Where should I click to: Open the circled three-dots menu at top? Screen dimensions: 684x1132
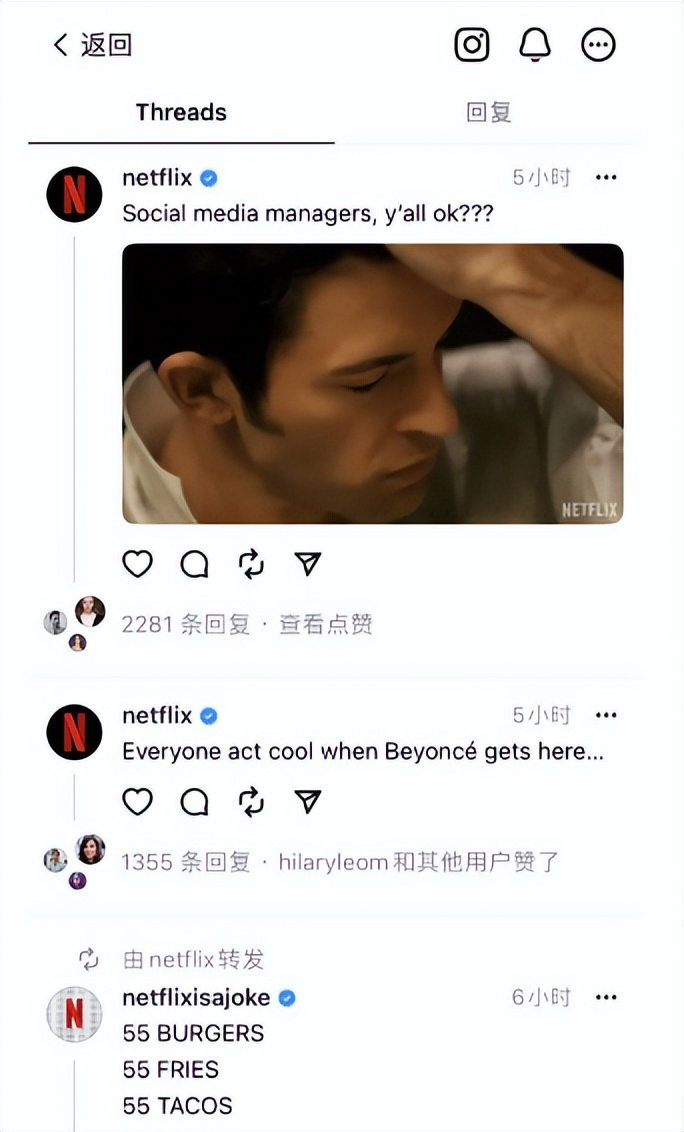click(599, 45)
